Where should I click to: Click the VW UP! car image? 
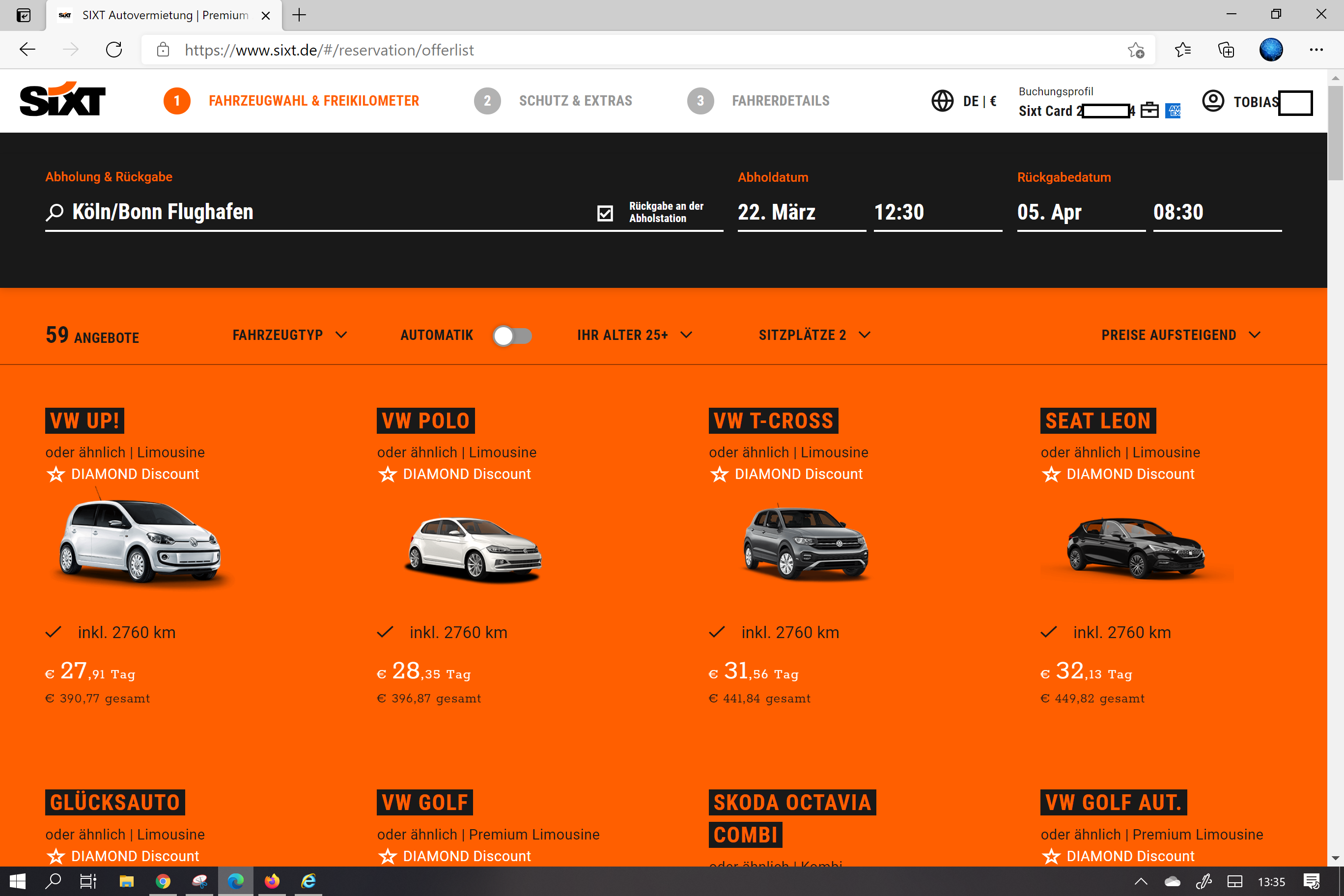click(141, 540)
